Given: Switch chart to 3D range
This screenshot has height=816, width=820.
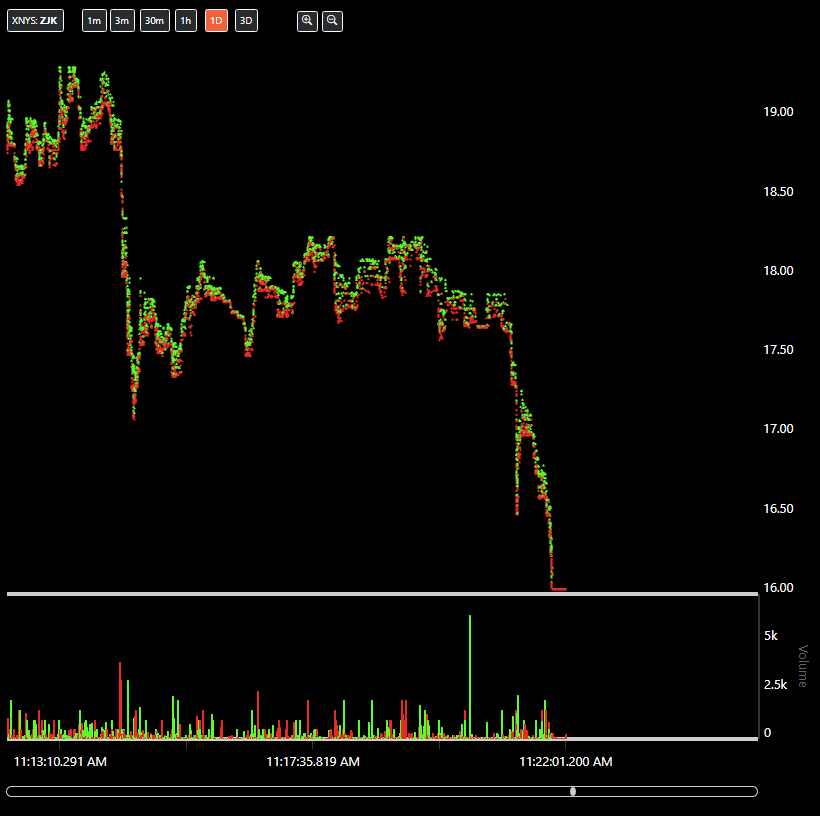Looking at the screenshot, I should click(246, 21).
